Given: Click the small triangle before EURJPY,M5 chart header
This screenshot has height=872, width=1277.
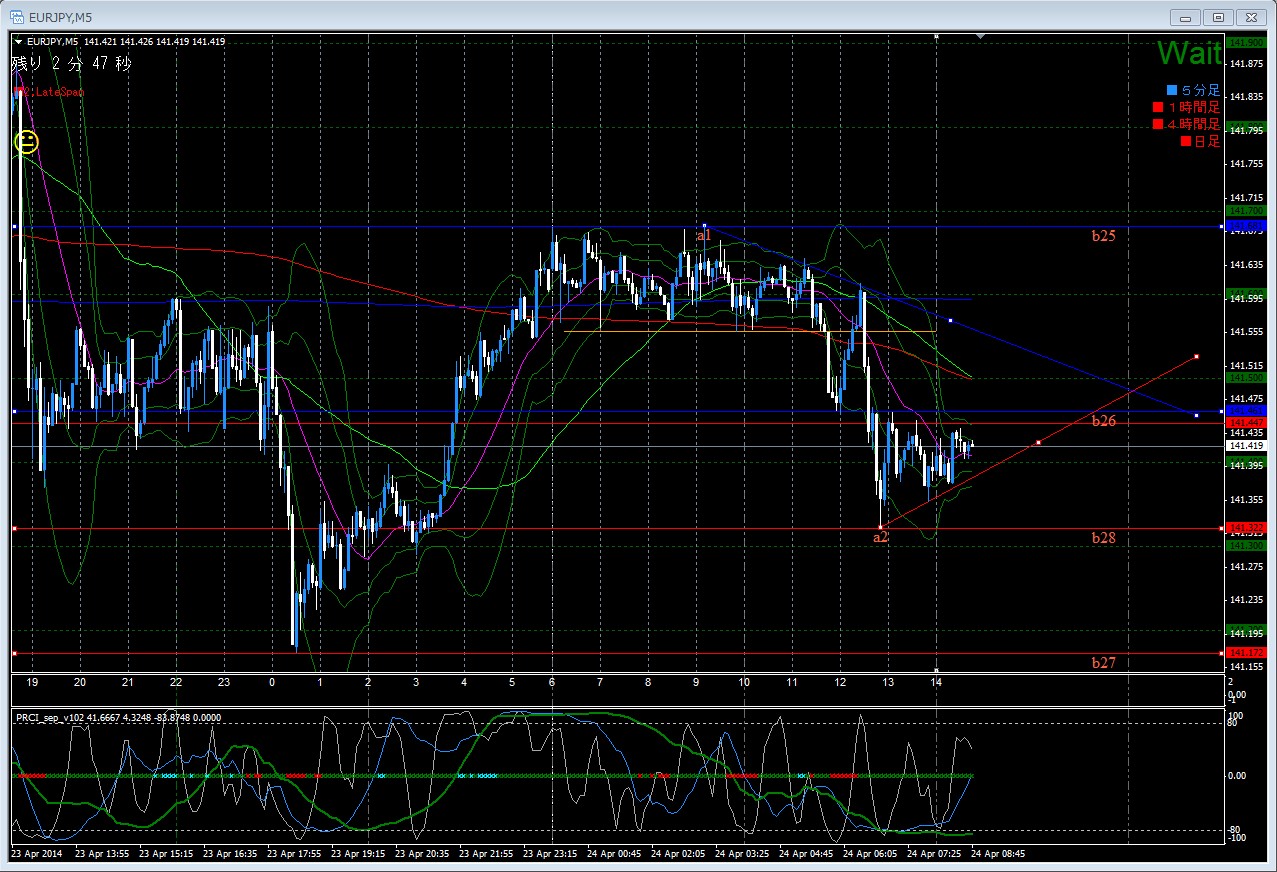Looking at the screenshot, I should click(19, 42).
